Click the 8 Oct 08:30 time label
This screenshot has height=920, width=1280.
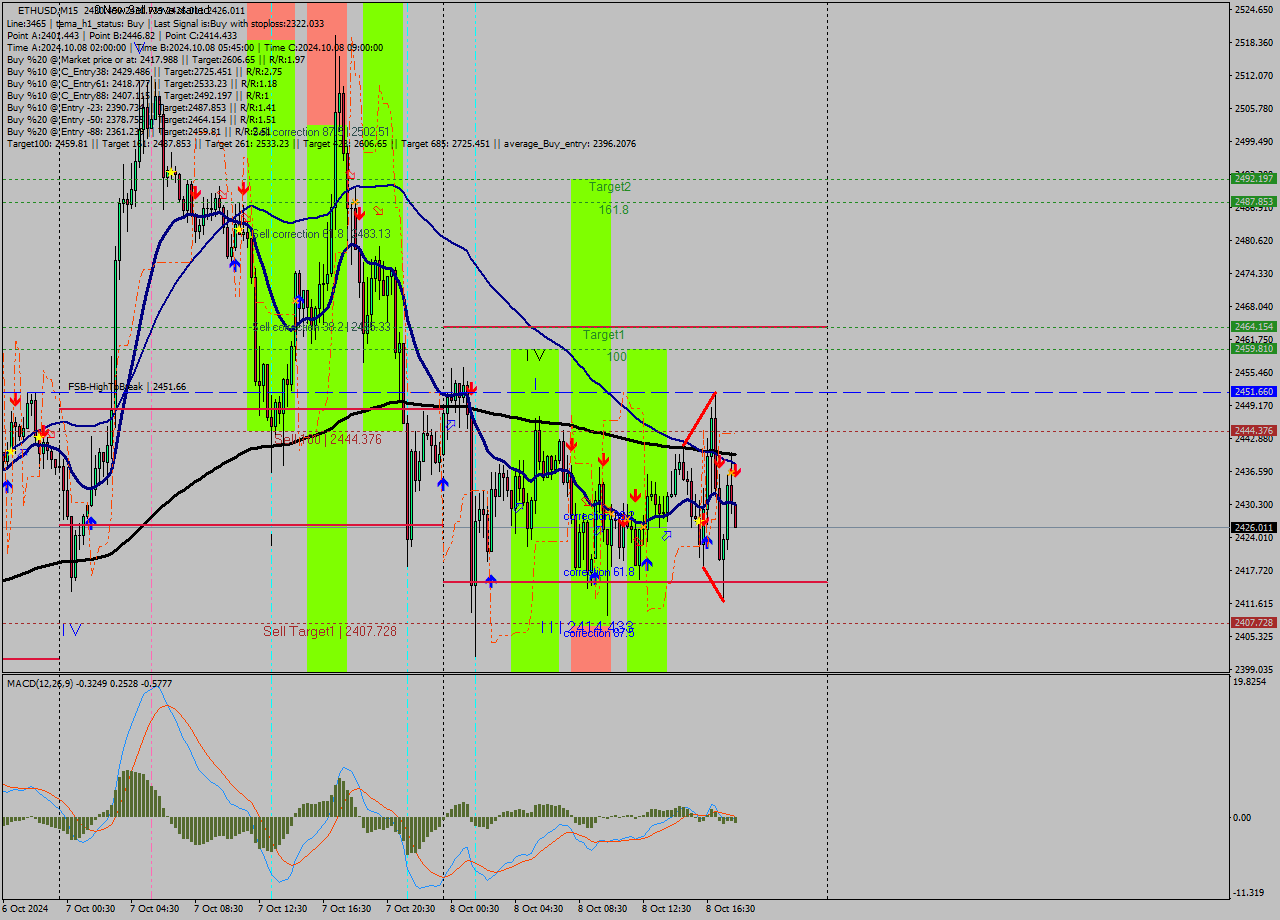tap(603, 909)
